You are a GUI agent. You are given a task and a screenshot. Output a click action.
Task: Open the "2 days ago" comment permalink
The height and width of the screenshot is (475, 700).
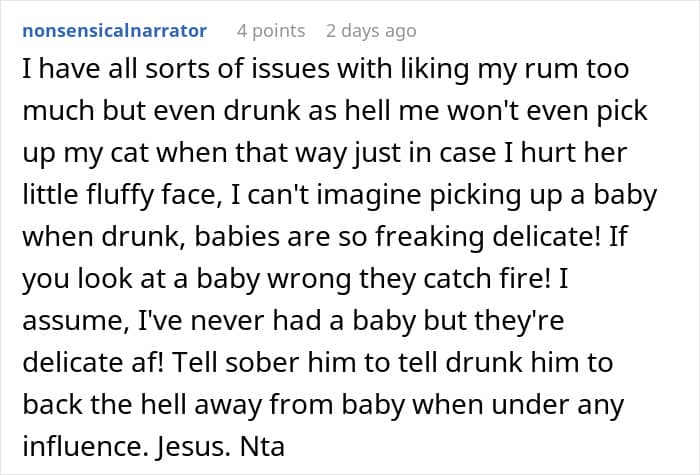(371, 30)
